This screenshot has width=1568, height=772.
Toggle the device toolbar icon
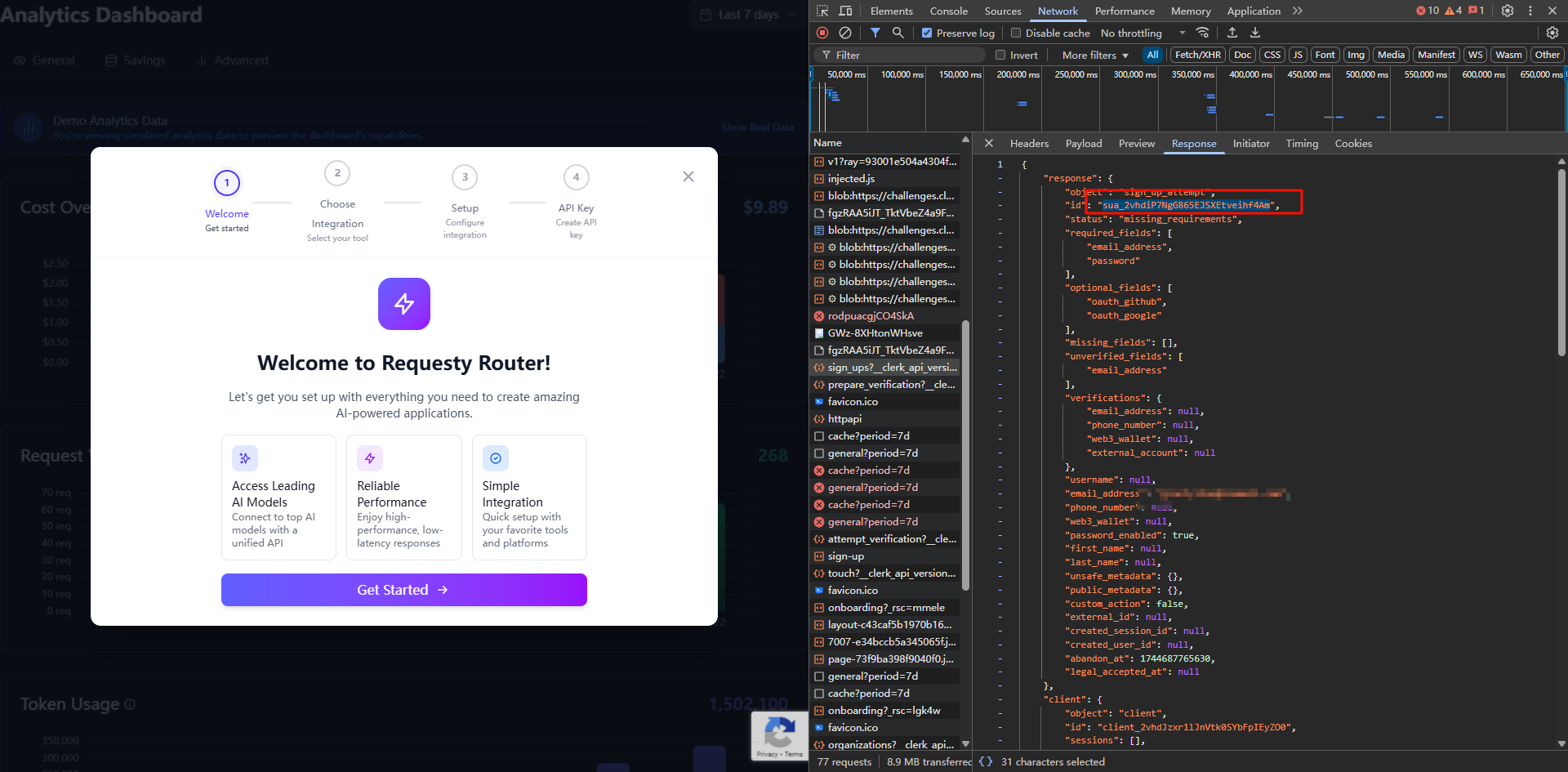pos(845,11)
